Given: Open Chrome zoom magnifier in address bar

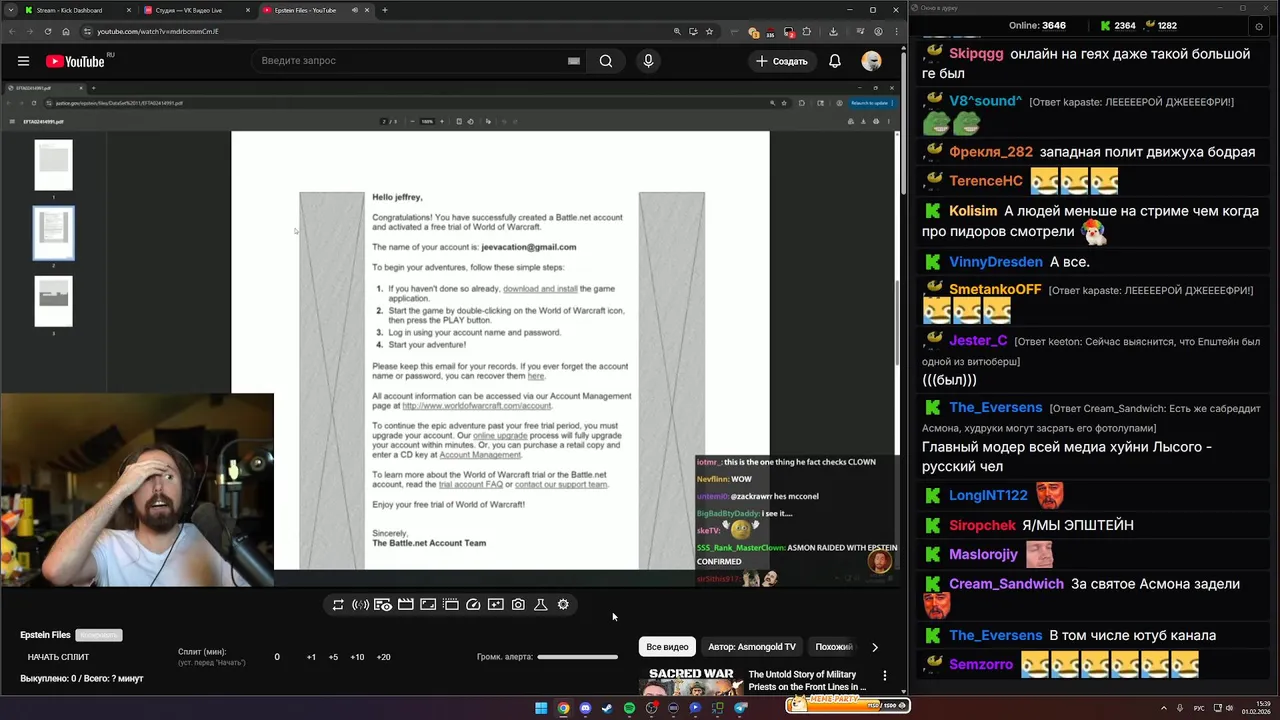Looking at the screenshot, I should 677,31.
